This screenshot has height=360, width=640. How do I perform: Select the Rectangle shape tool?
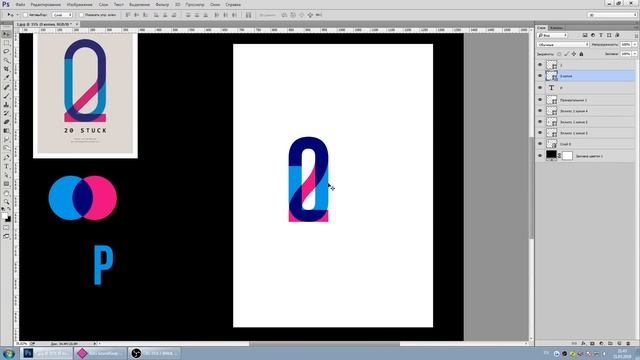(x=6, y=184)
